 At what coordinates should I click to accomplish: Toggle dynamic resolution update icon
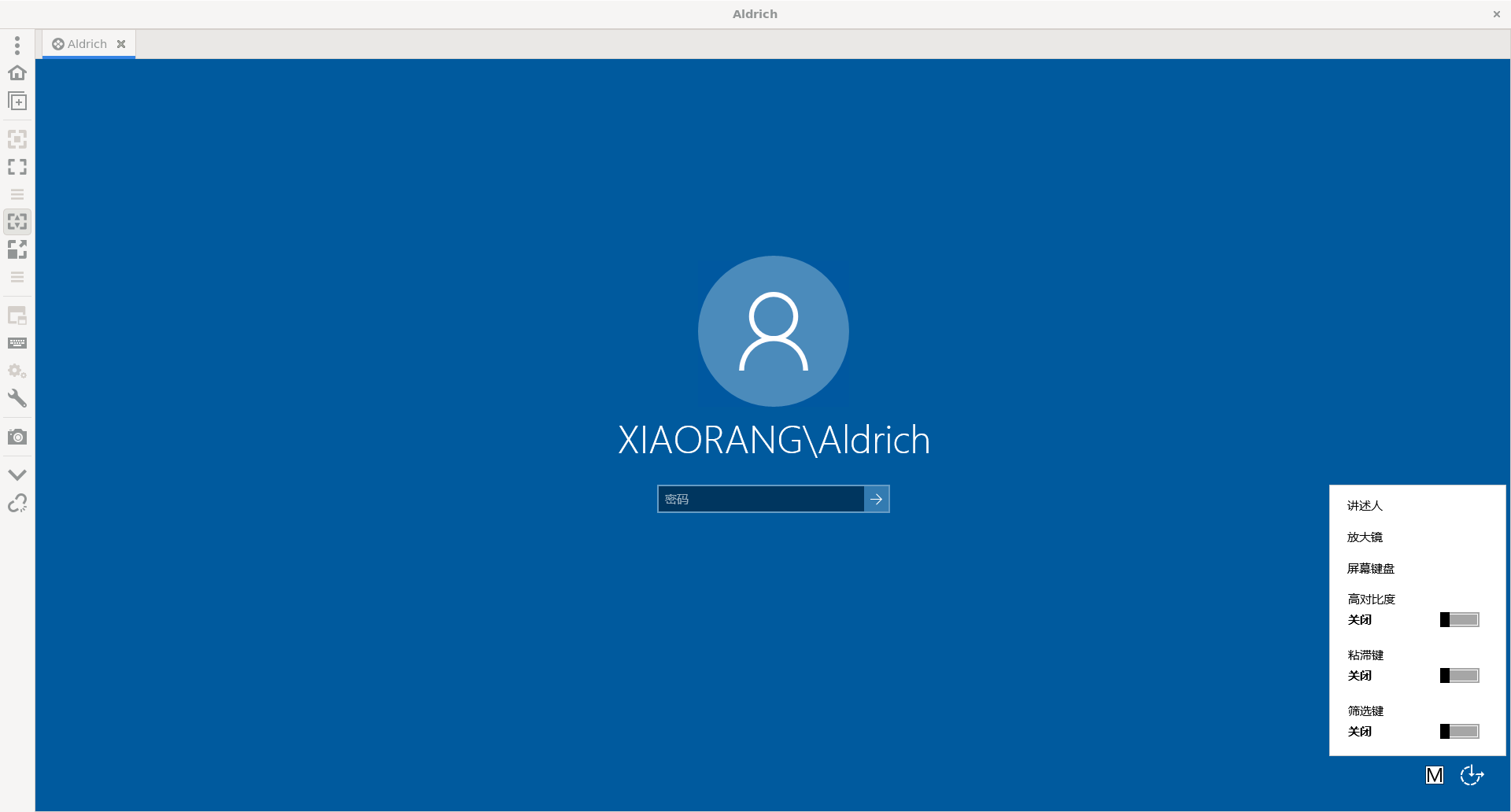(x=17, y=222)
